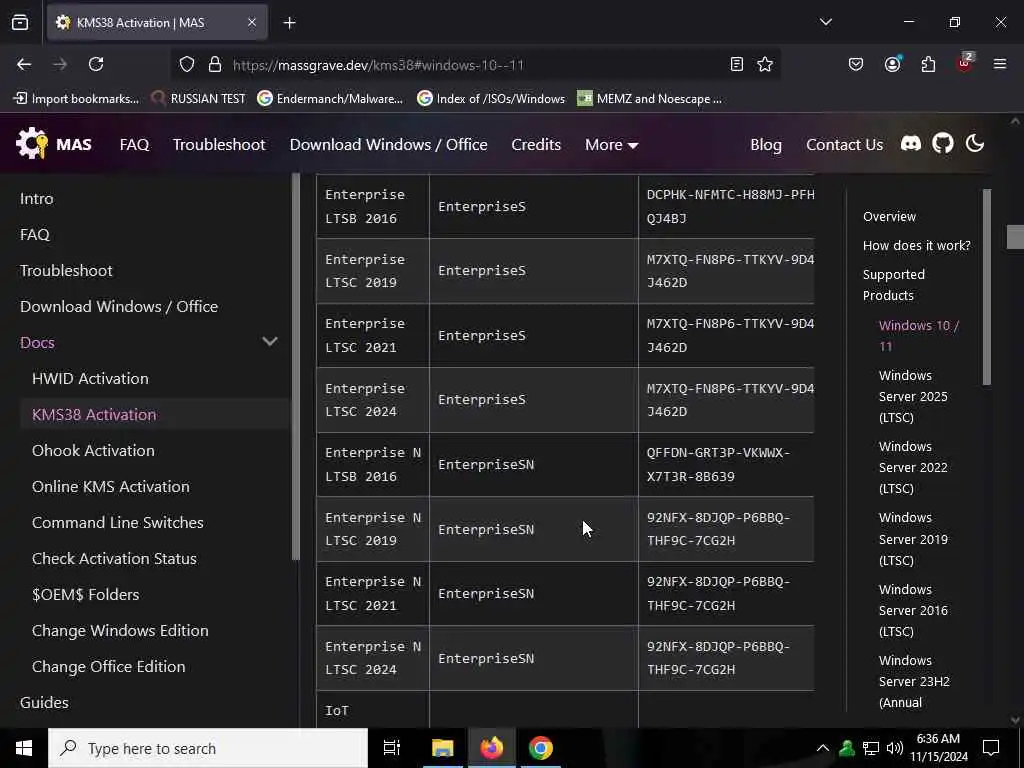Screen dimensions: 1024x768
Task: Jump to Windows Server 2016 (LTSC) section
Action: (912, 611)
